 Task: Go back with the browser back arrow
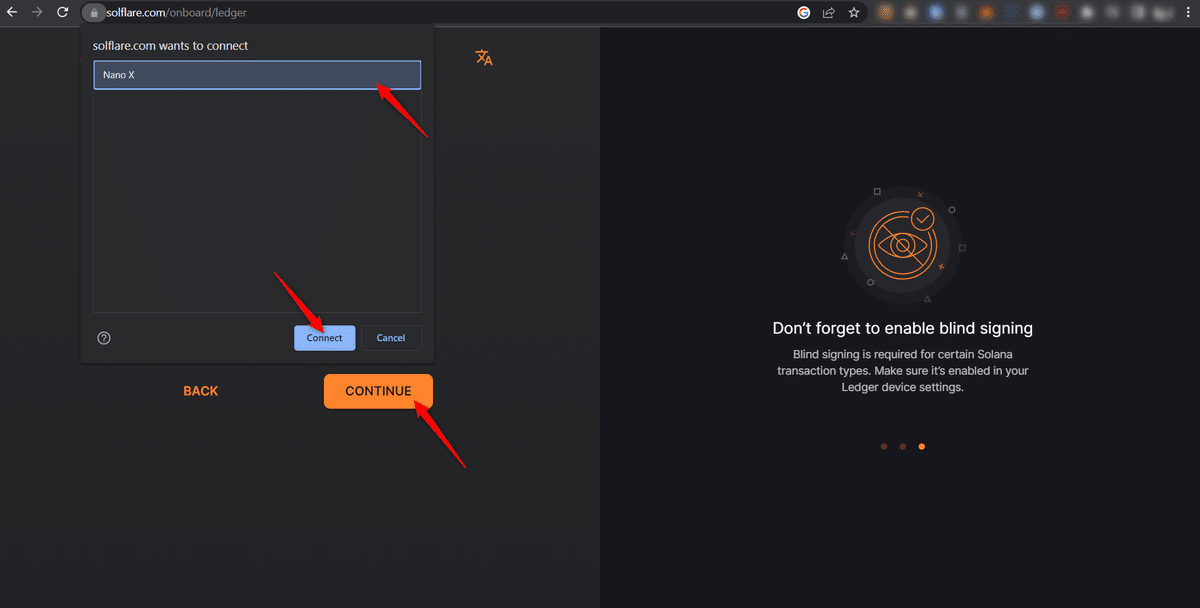(12, 13)
